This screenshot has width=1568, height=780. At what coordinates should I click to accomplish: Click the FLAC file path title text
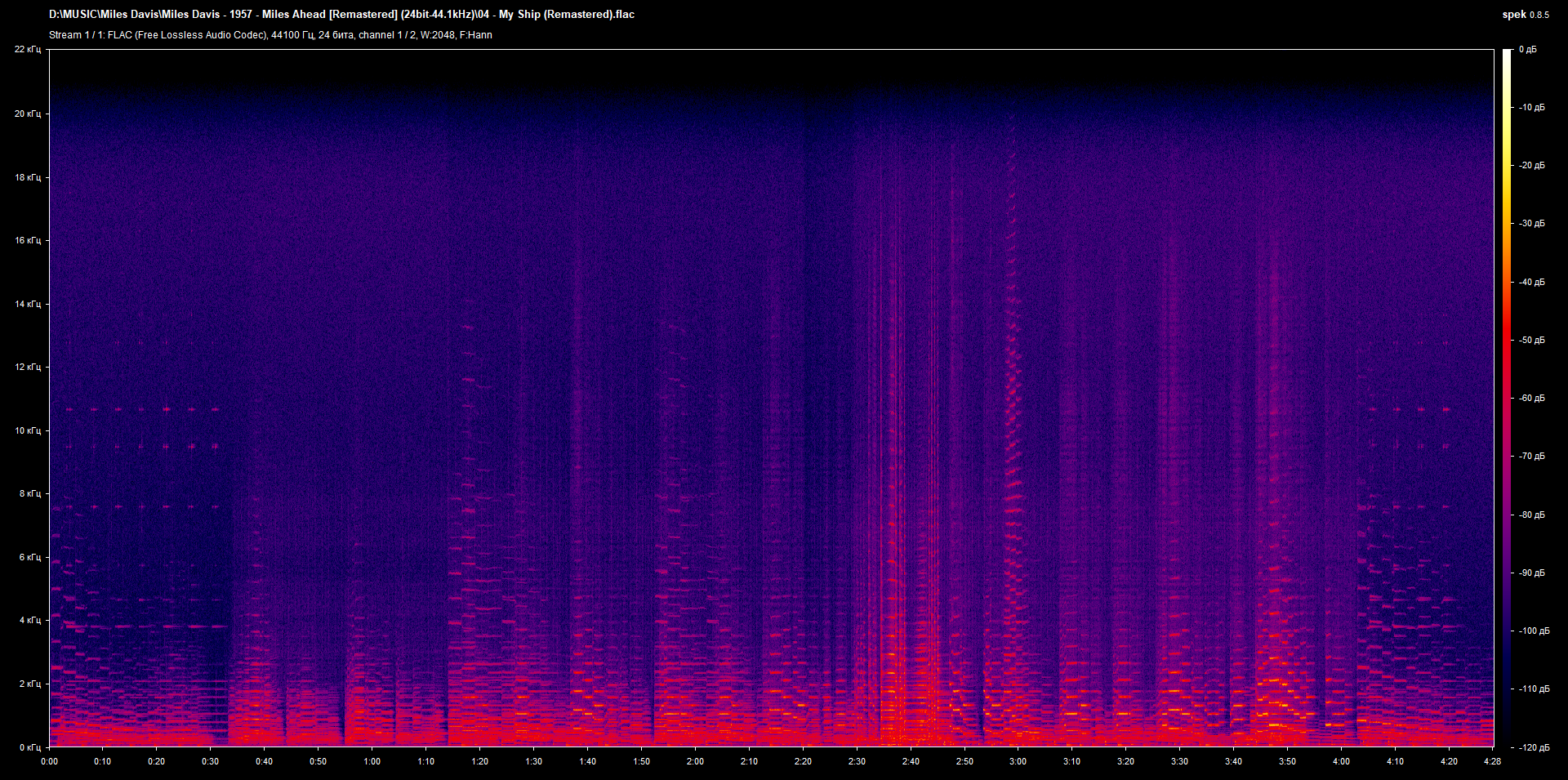click(x=341, y=15)
